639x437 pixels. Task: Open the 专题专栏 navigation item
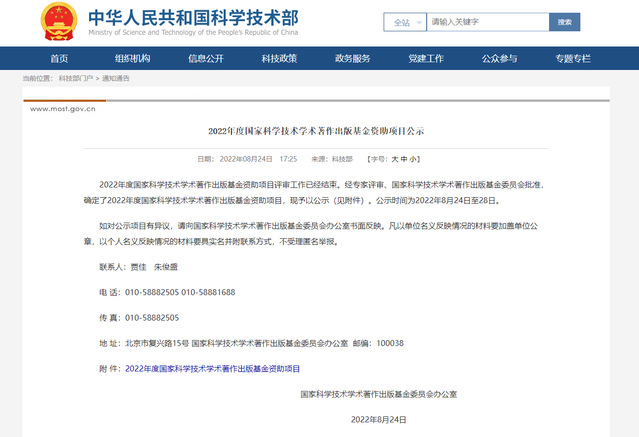click(573, 58)
